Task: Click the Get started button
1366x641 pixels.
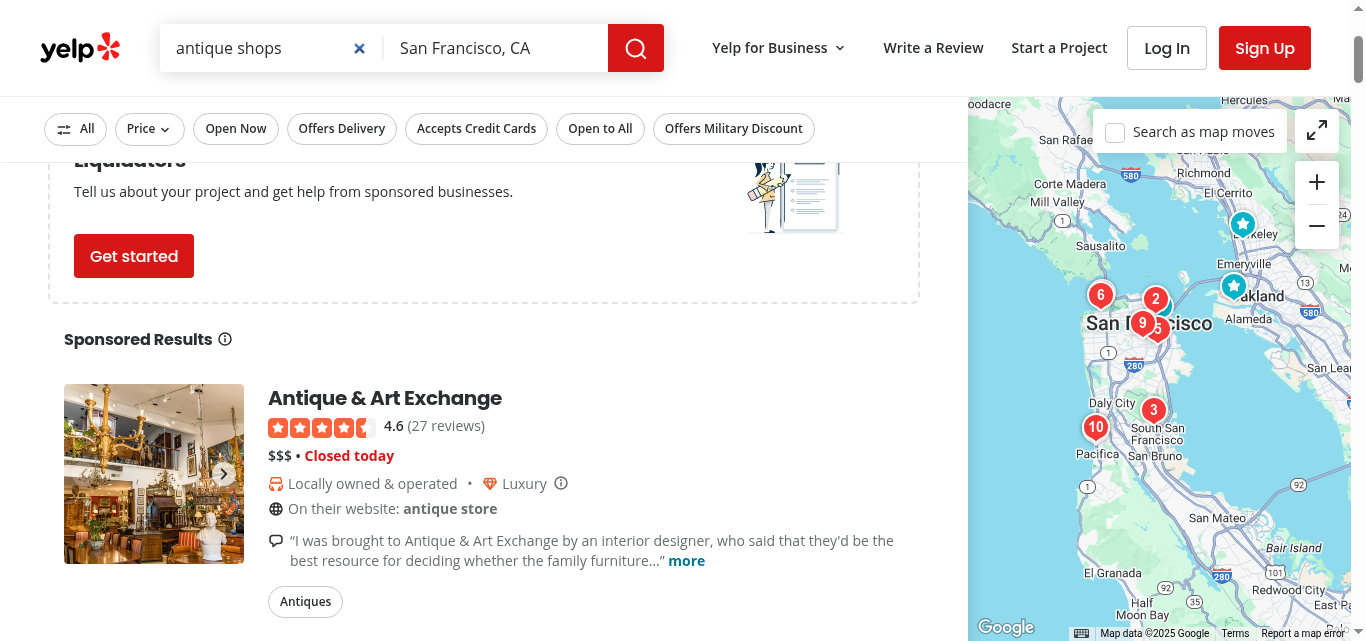Action: [x=134, y=256]
